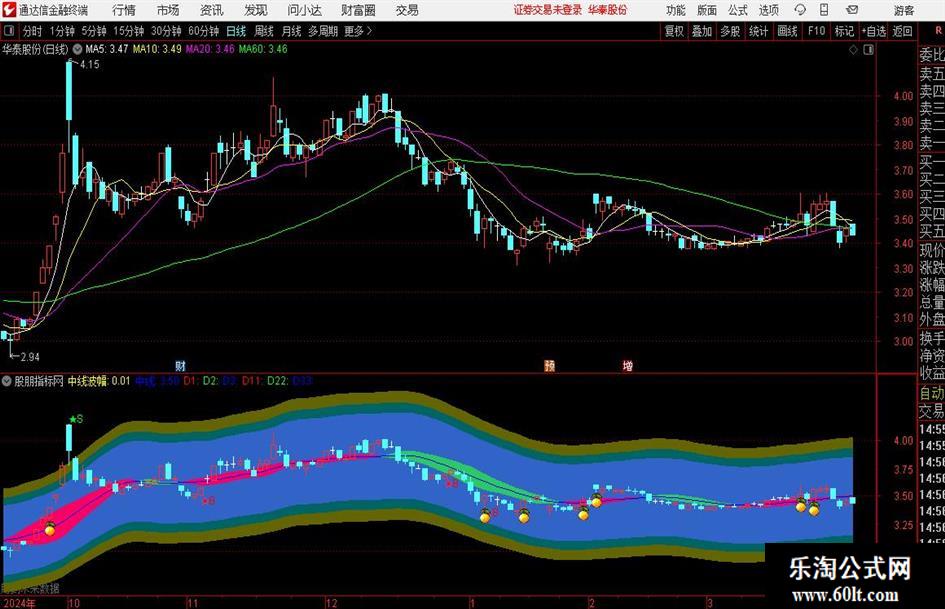Select the 30分钟 period
Image resolution: width=945 pixels, height=609 pixels.
[166, 31]
